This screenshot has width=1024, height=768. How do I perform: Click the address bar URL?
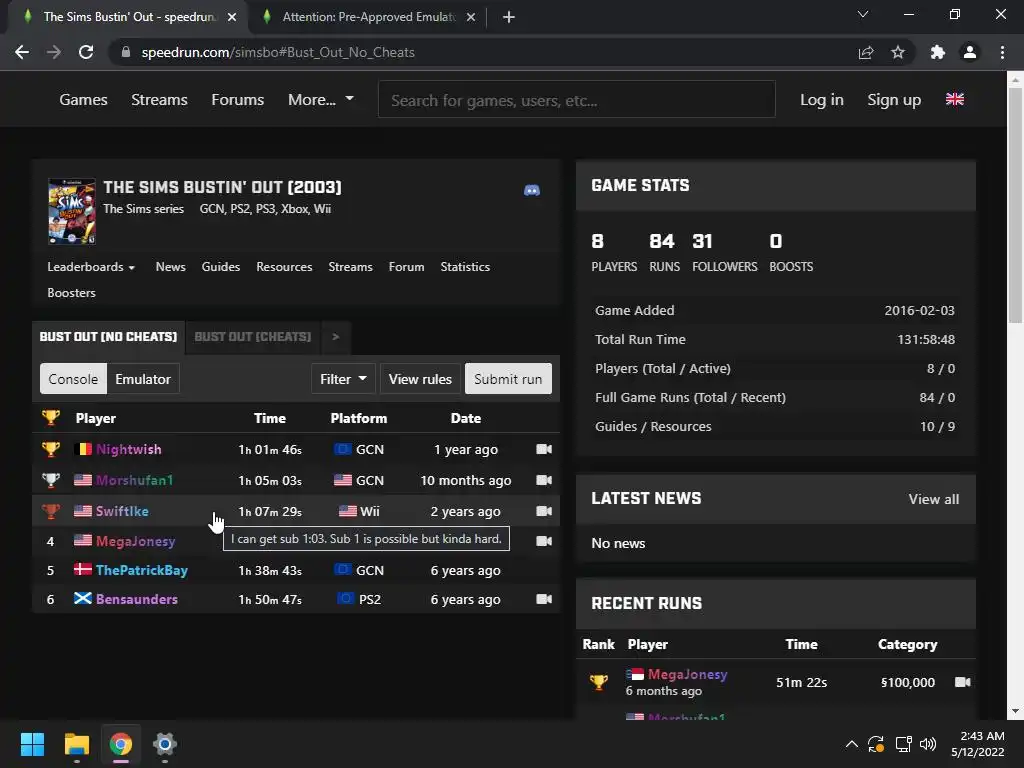coord(278,52)
